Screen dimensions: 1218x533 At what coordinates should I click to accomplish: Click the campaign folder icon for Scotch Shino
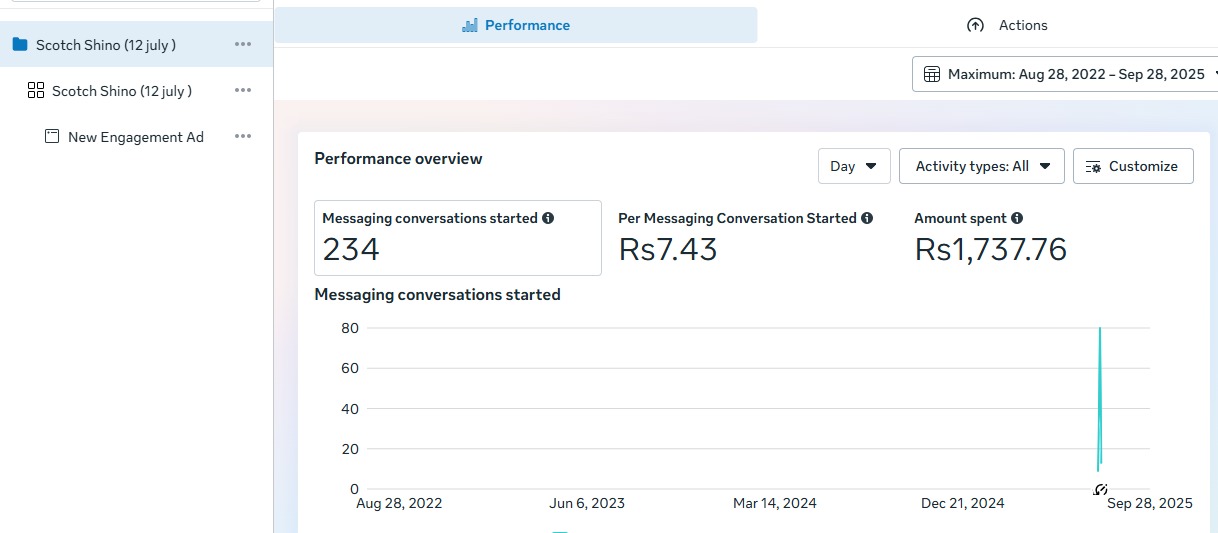[20, 45]
